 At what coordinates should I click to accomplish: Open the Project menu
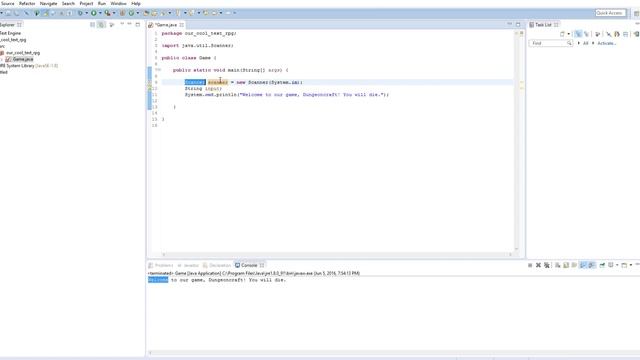pos(86,3)
